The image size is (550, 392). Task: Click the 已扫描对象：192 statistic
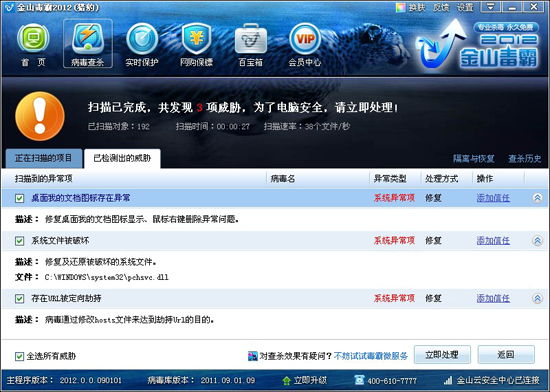(x=119, y=127)
